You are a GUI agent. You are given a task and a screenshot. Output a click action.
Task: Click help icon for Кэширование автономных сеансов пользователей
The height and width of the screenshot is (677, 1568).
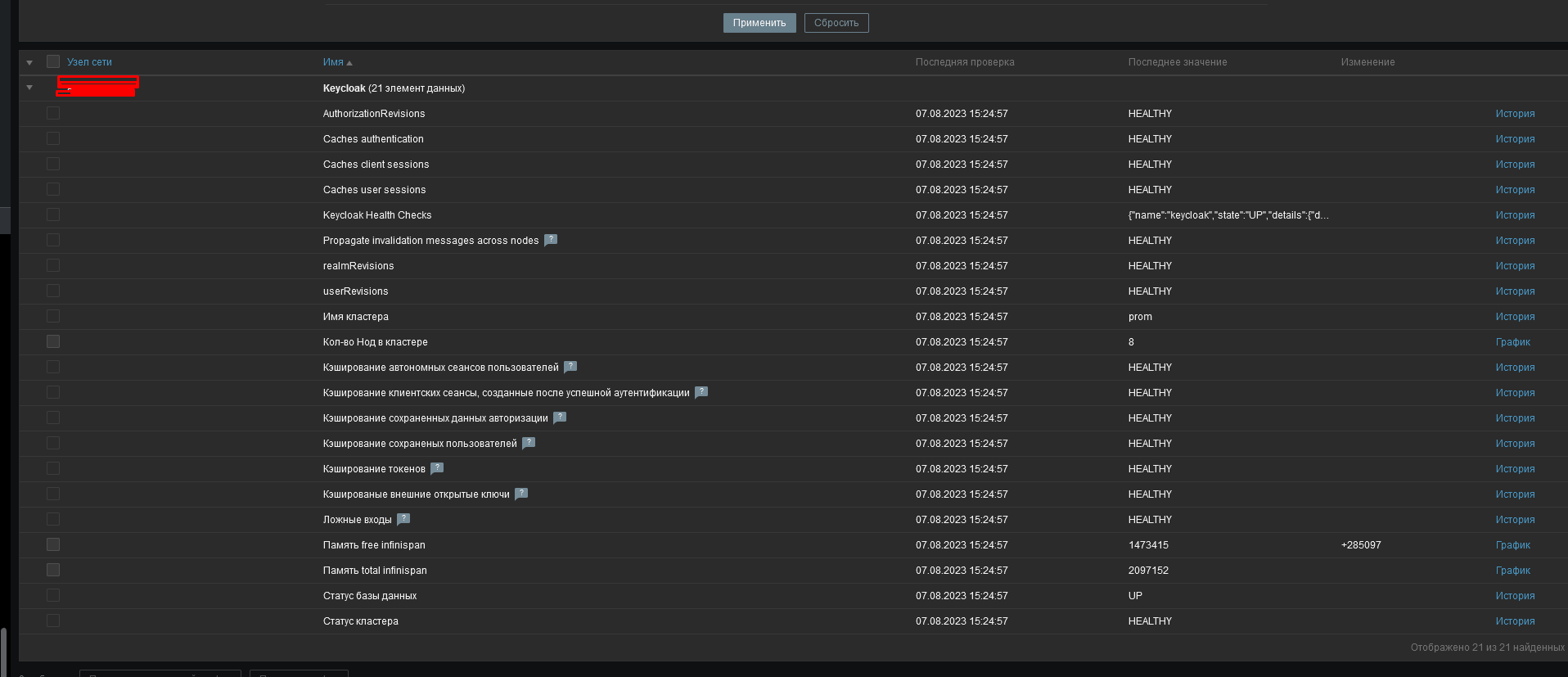[x=570, y=367]
